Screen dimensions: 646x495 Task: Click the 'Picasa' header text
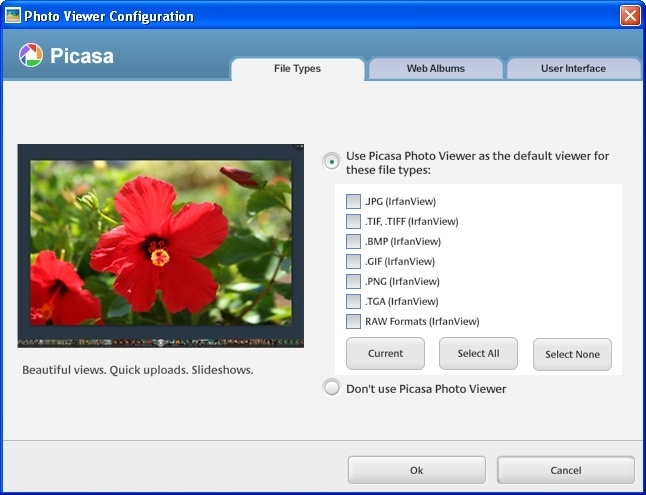82,56
